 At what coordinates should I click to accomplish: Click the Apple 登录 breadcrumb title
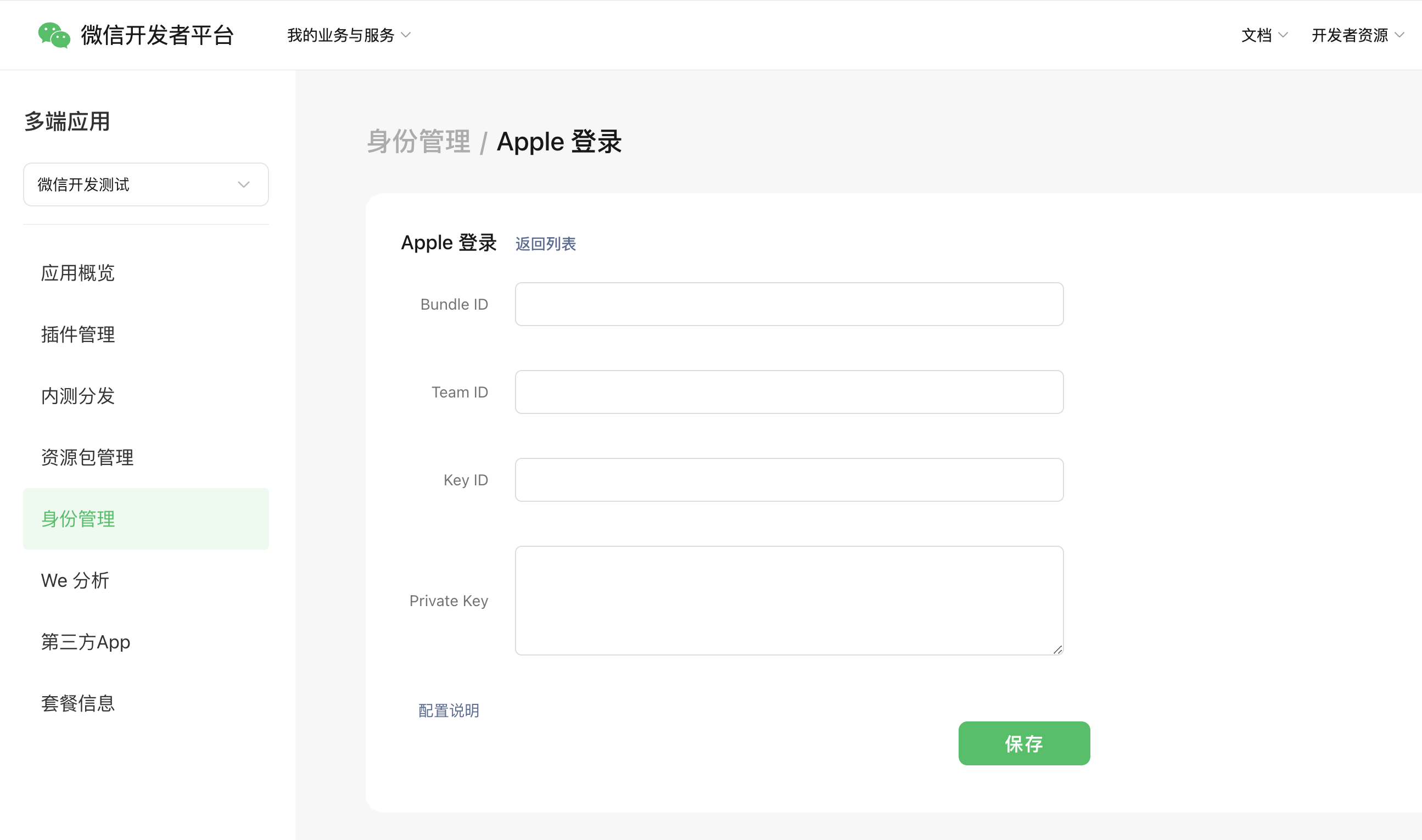tap(559, 142)
